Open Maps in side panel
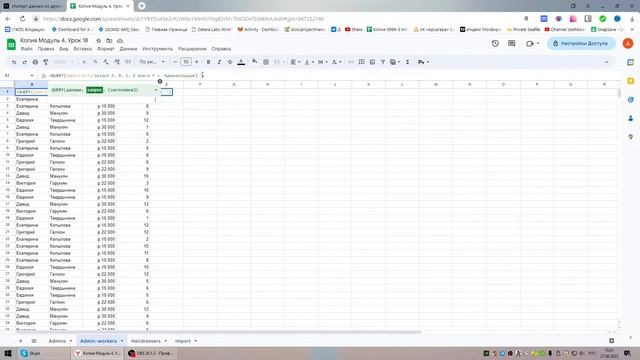This screenshot has width=640, height=360. (x=631, y=137)
